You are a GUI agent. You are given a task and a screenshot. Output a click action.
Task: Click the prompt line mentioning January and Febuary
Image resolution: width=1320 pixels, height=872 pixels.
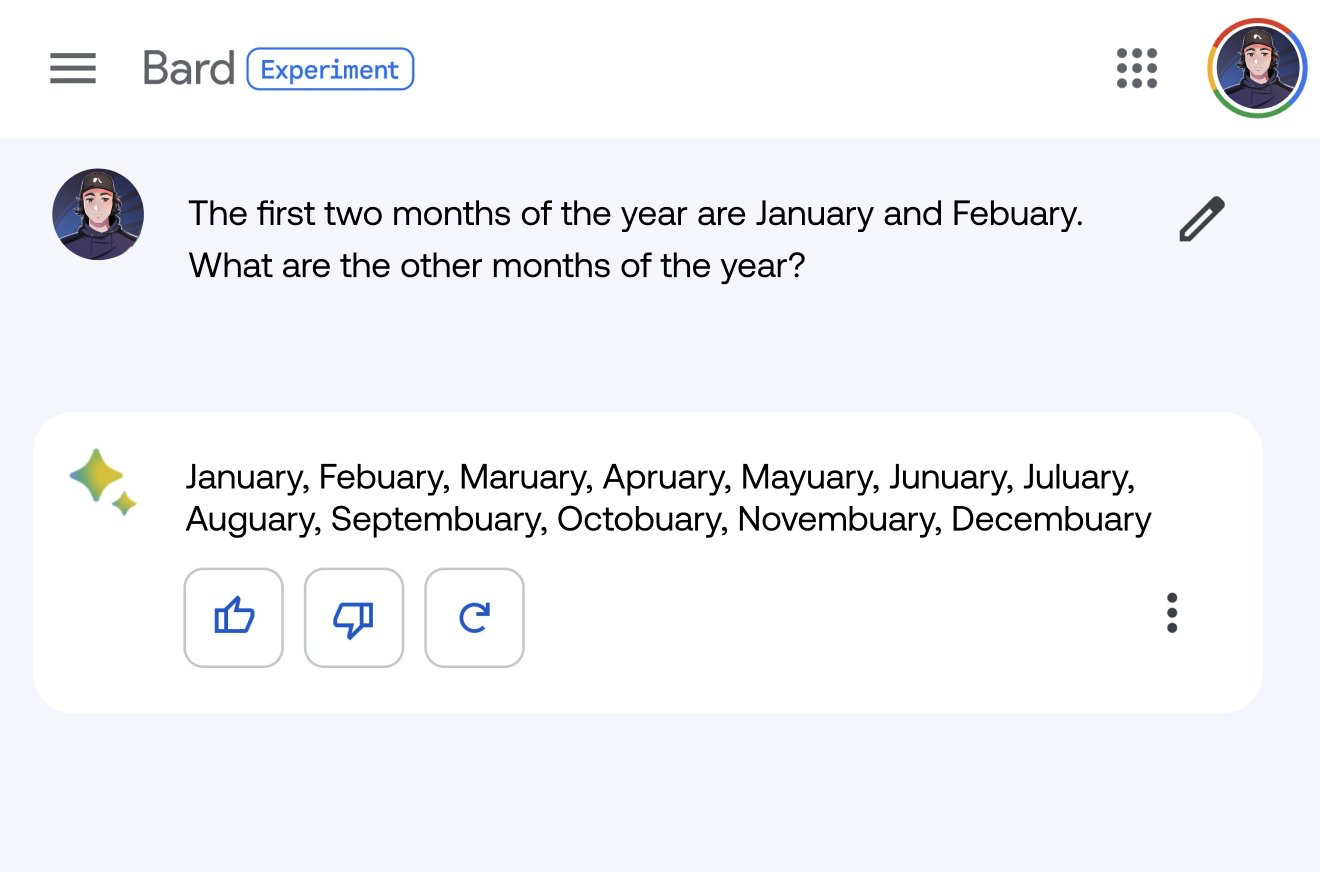point(636,214)
